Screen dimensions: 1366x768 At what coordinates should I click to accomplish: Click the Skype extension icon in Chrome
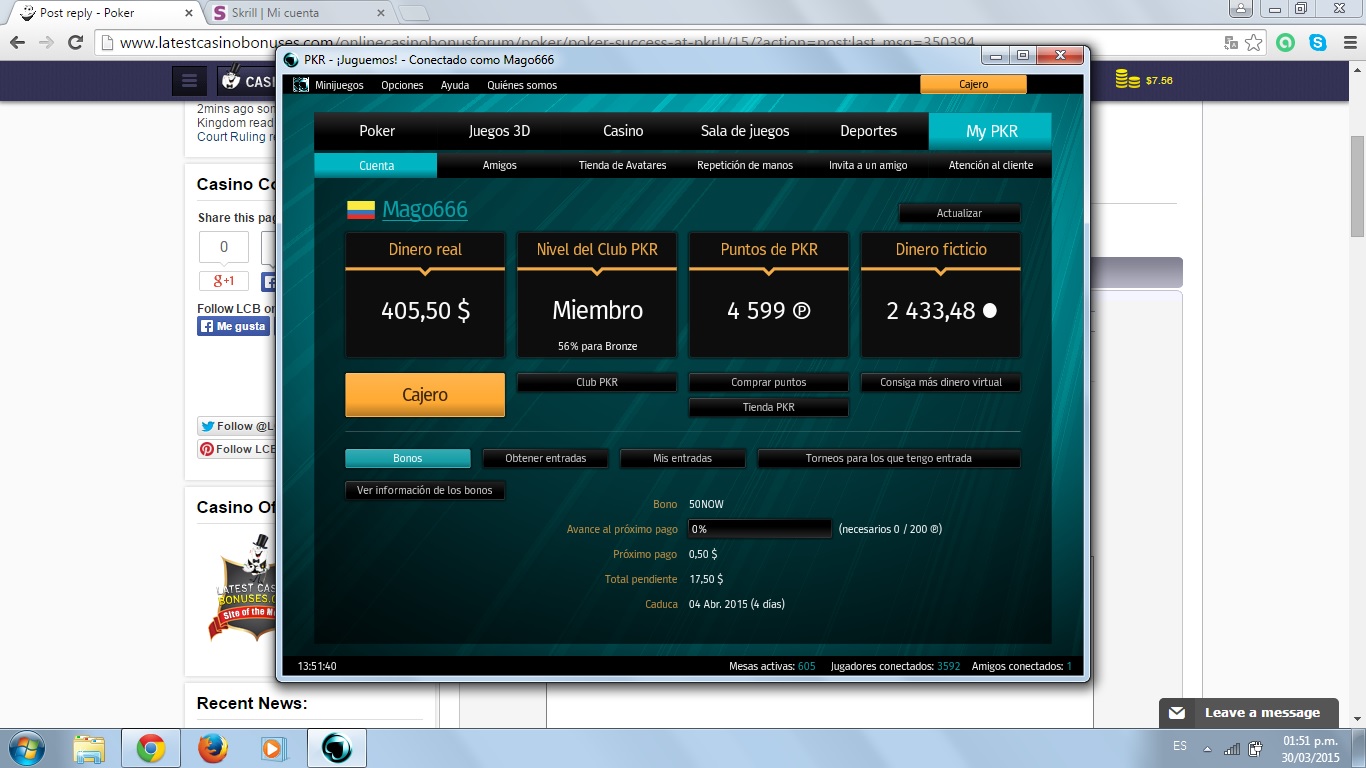[x=1318, y=43]
